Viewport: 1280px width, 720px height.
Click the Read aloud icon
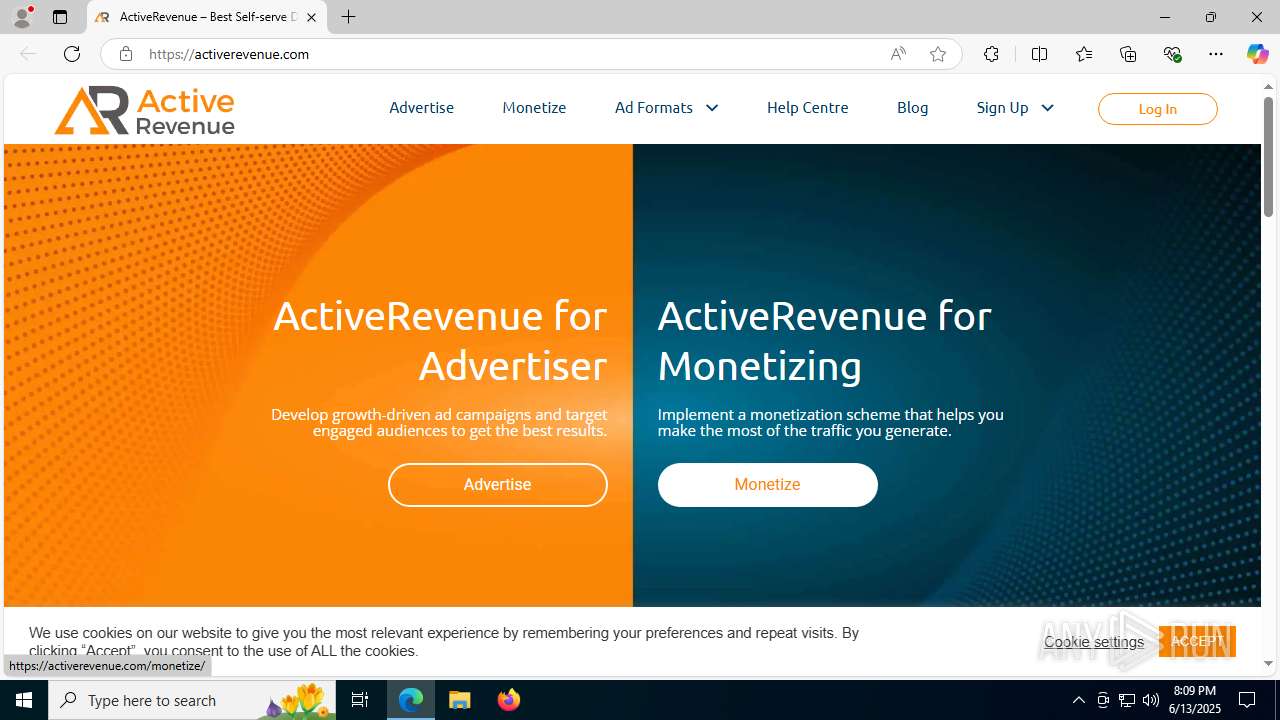(898, 54)
